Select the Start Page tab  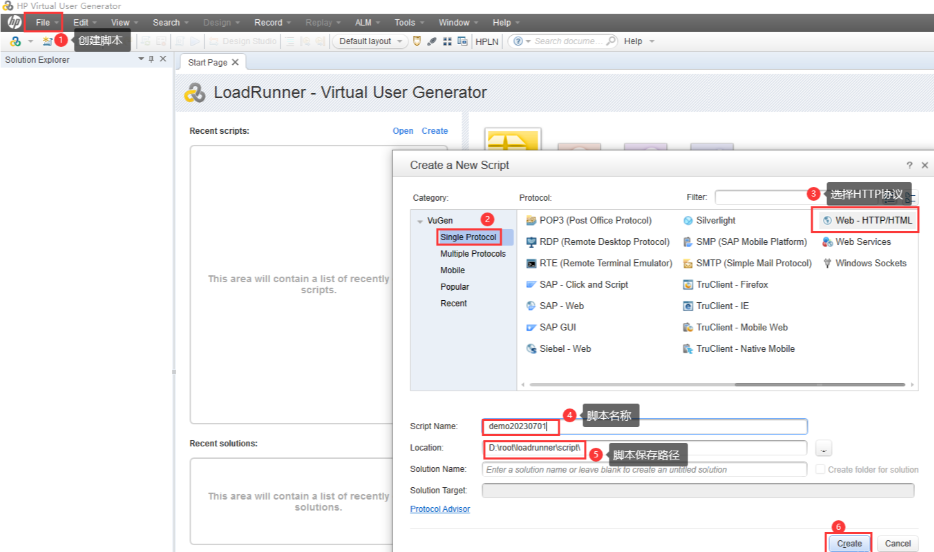[x=208, y=63]
